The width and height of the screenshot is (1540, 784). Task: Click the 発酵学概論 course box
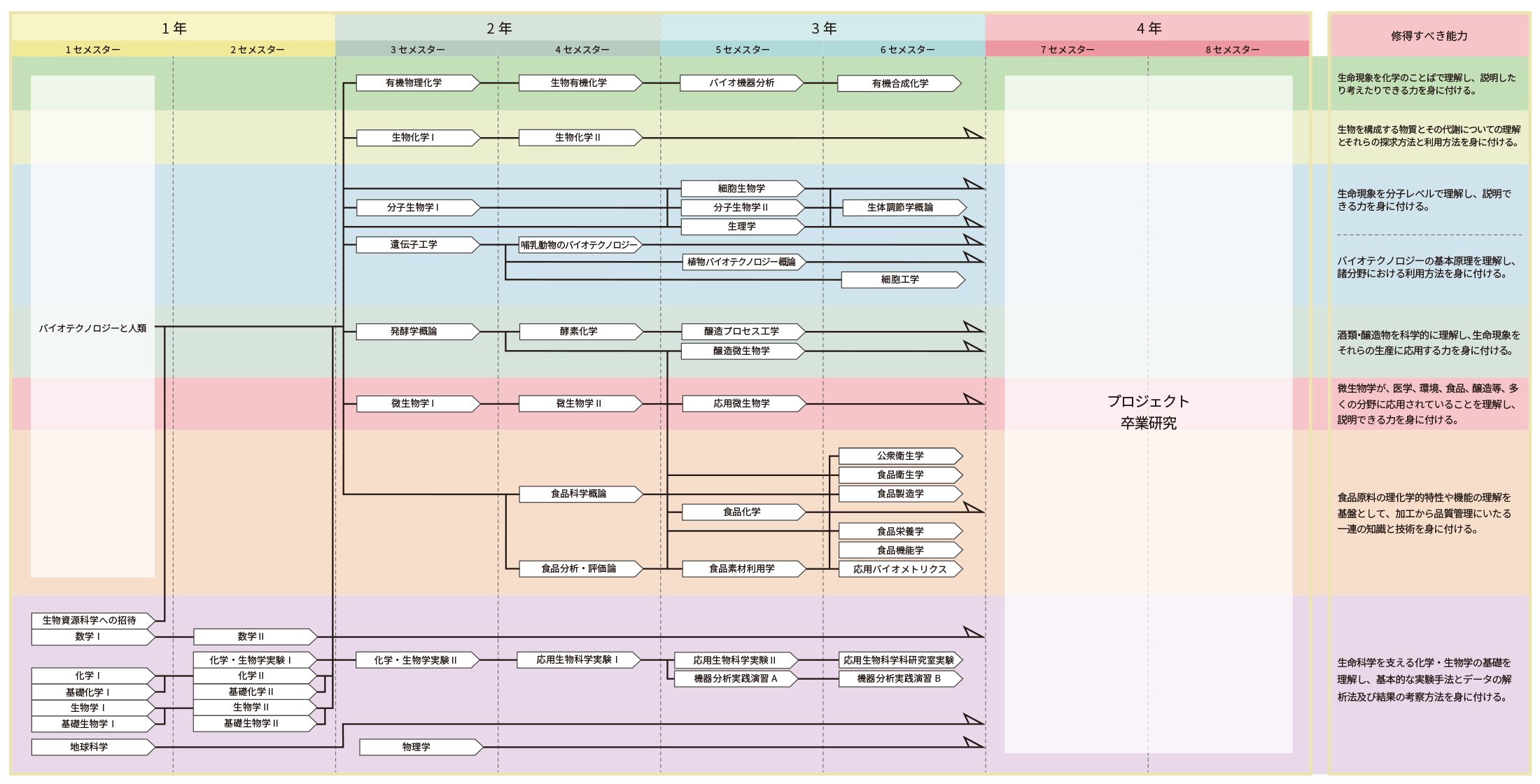pyautogui.click(x=414, y=331)
